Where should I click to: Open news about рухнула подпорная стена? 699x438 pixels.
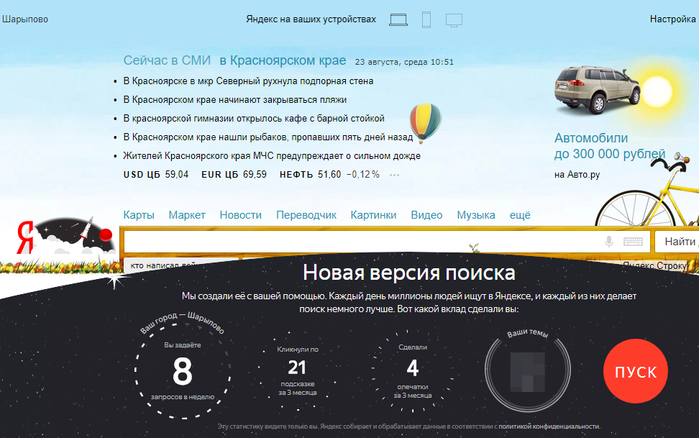(248, 81)
